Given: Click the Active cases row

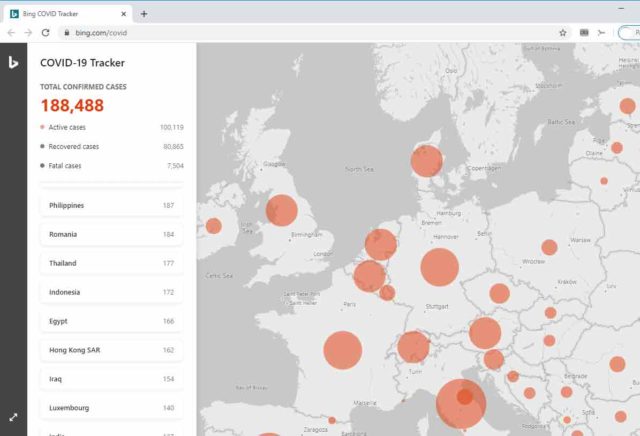Looking at the screenshot, I should click(x=112, y=127).
